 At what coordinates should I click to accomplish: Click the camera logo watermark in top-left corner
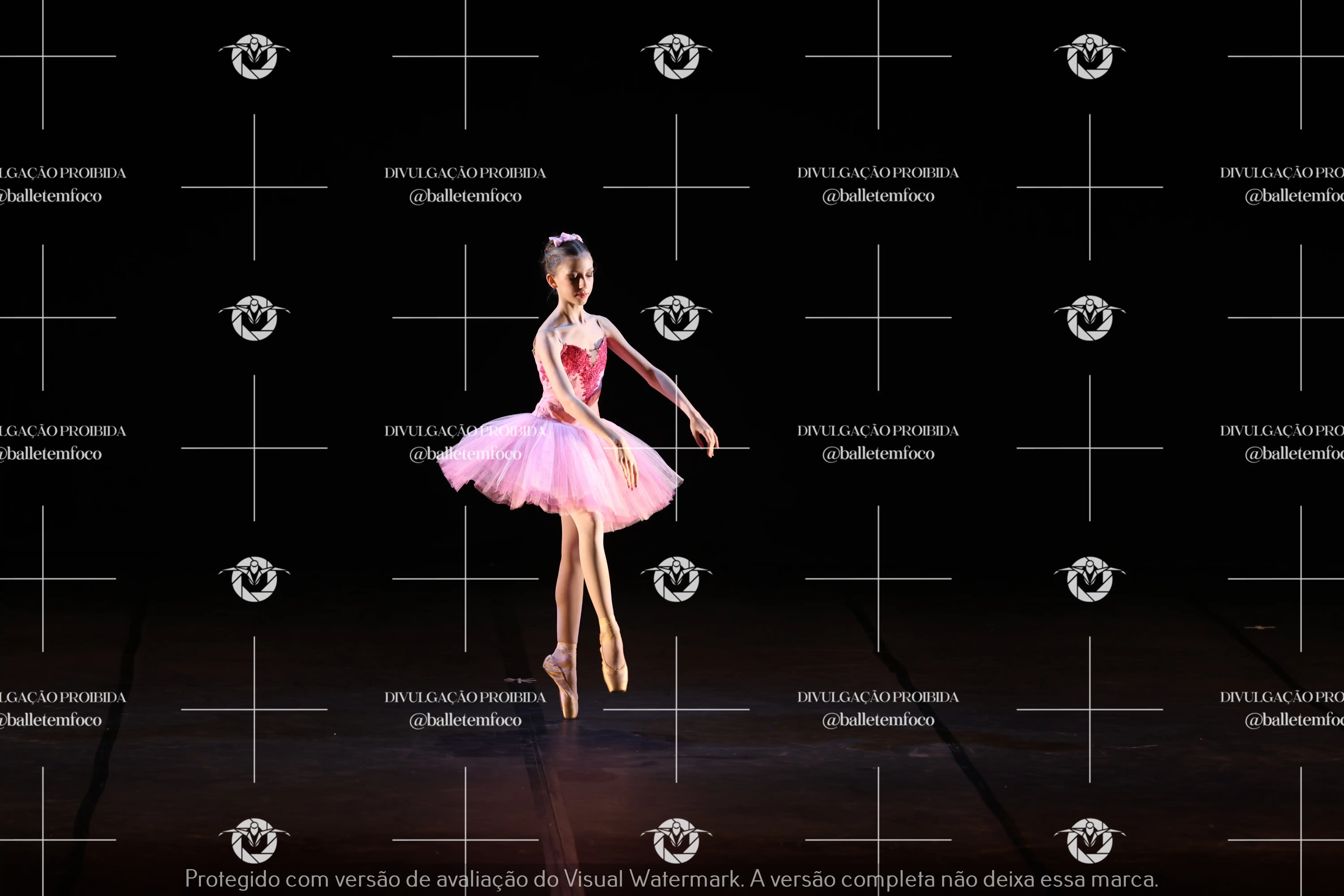point(254,56)
